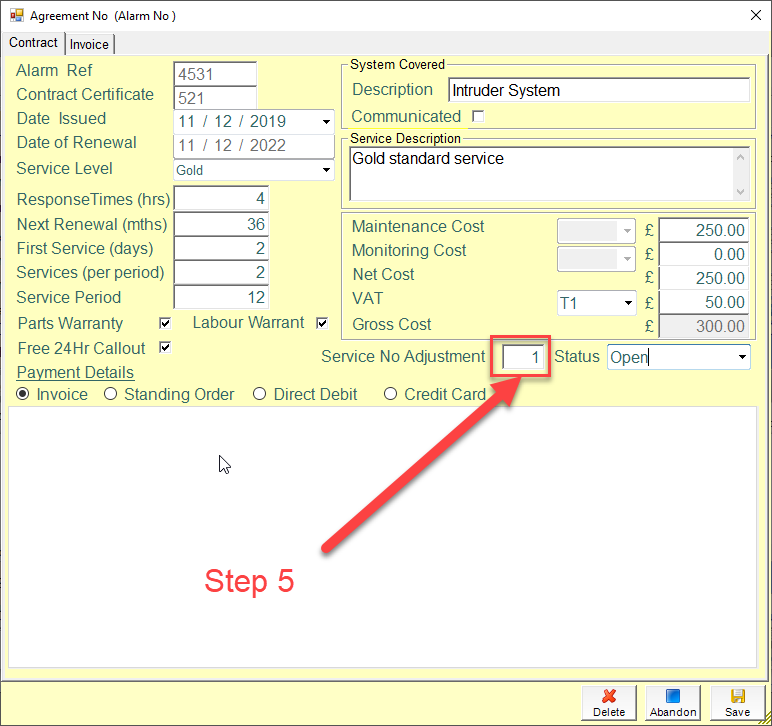
Task: Select the Invoice payment radio button
Action: pyautogui.click(x=23, y=394)
